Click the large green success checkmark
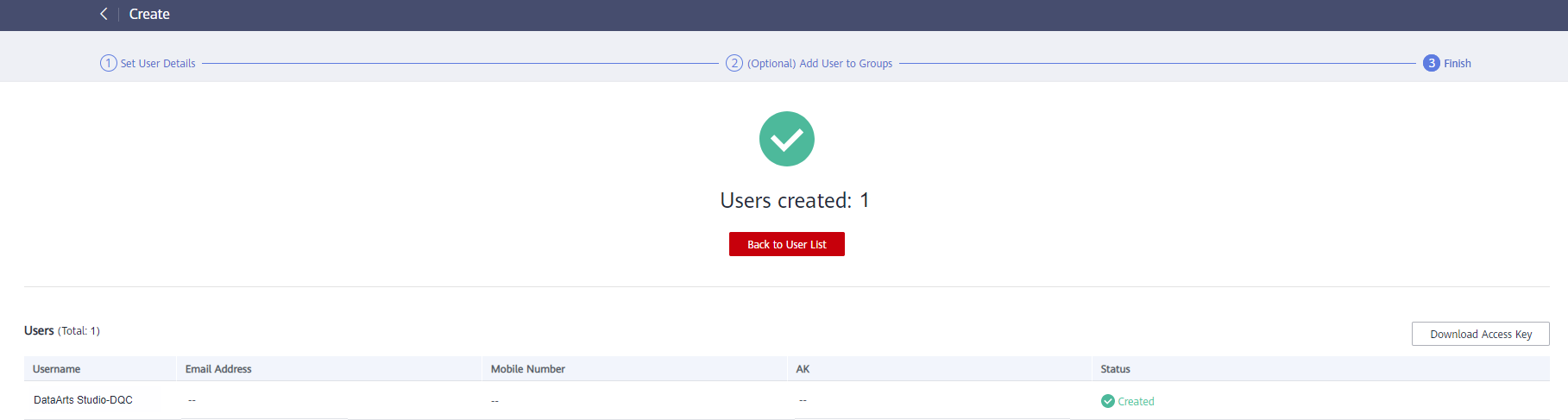This screenshot has height=420, width=1568. 787,139
